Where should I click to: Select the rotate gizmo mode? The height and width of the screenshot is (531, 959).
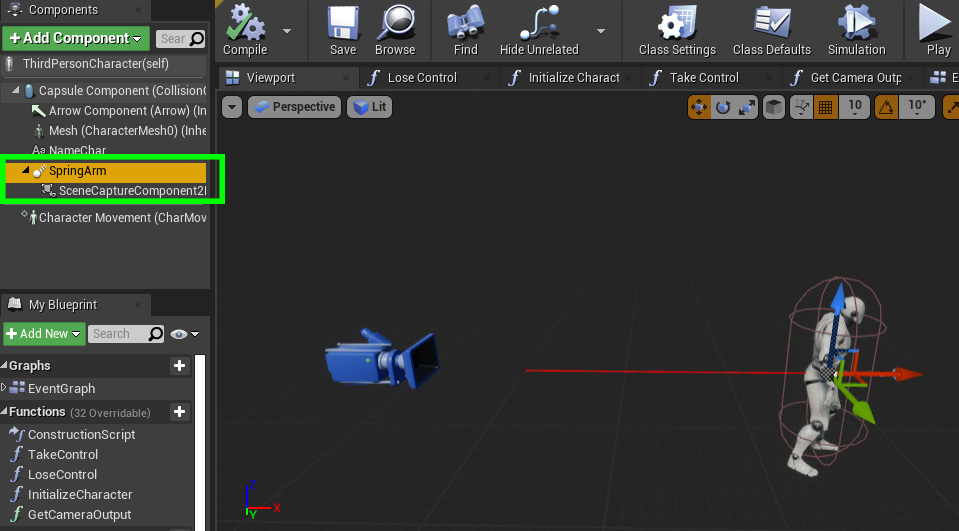(x=723, y=108)
